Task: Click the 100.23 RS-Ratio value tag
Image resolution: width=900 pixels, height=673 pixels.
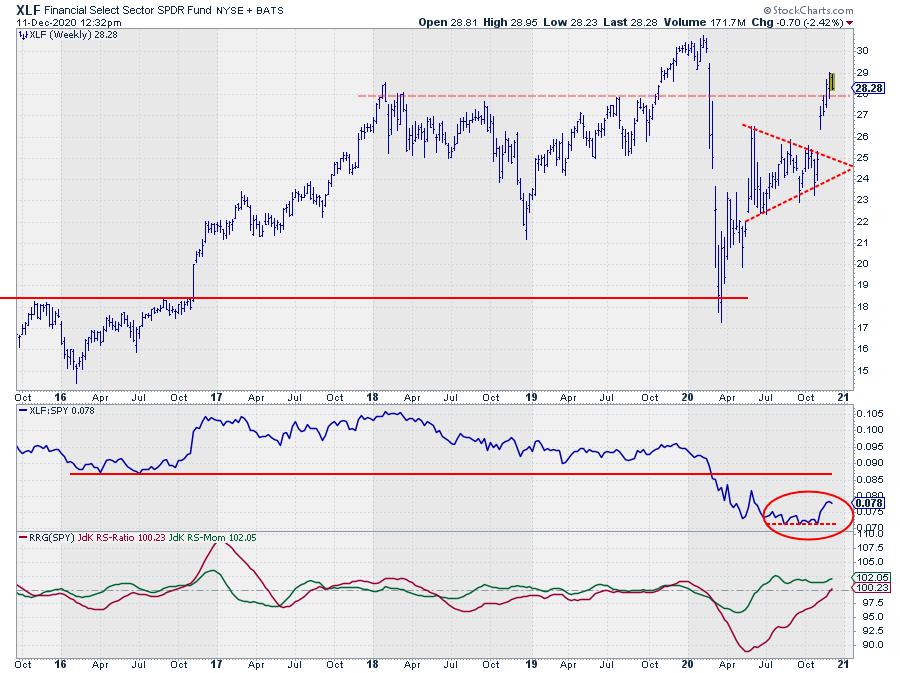Action: 868,589
